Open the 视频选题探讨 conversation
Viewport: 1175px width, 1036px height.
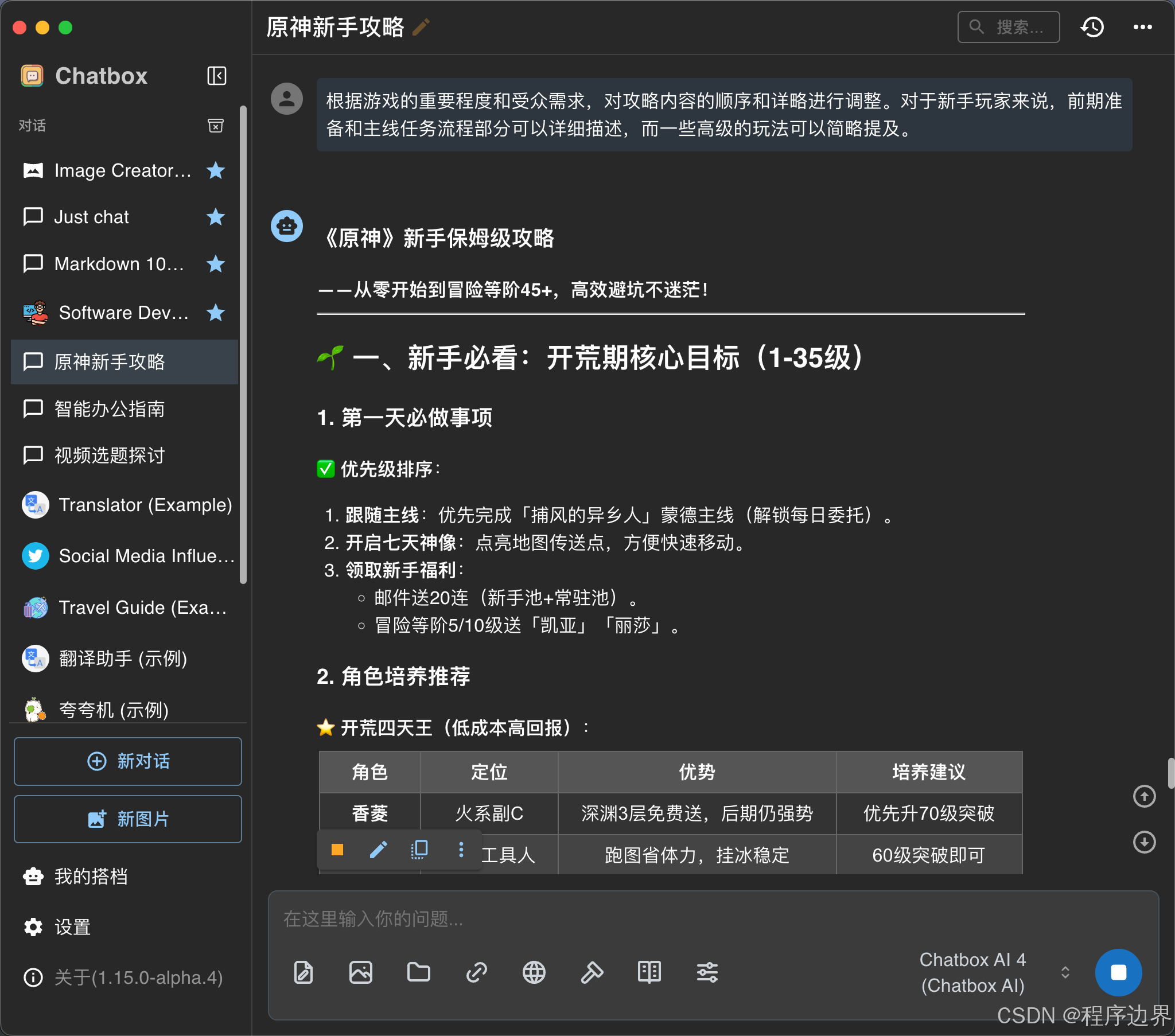[x=124, y=455]
